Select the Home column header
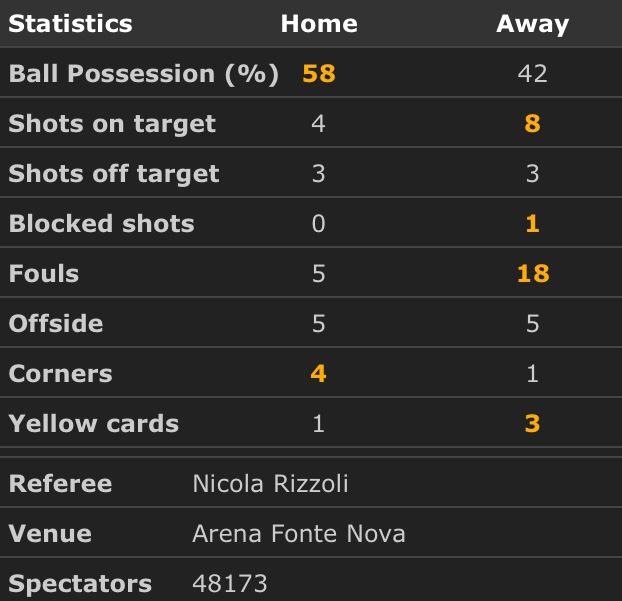 (x=318, y=24)
